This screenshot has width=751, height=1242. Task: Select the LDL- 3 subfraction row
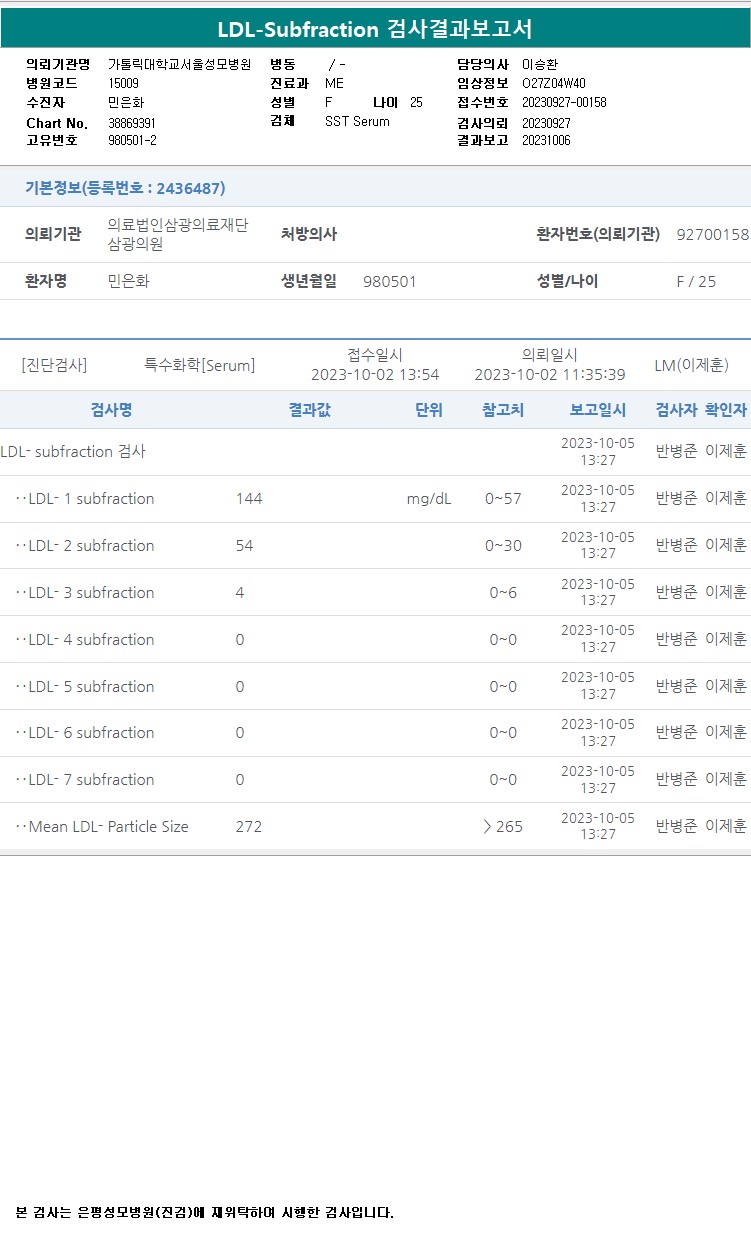[x=375, y=593]
